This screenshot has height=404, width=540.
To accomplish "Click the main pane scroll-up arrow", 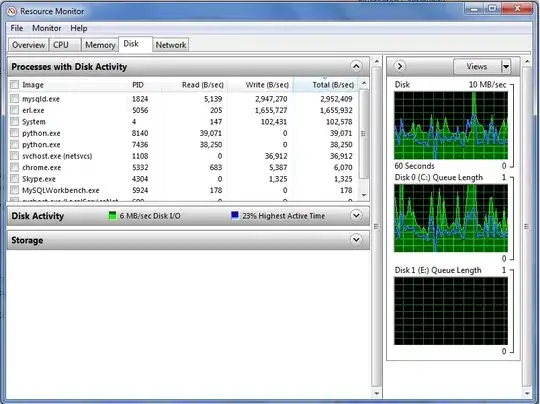I will click(376, 62).
